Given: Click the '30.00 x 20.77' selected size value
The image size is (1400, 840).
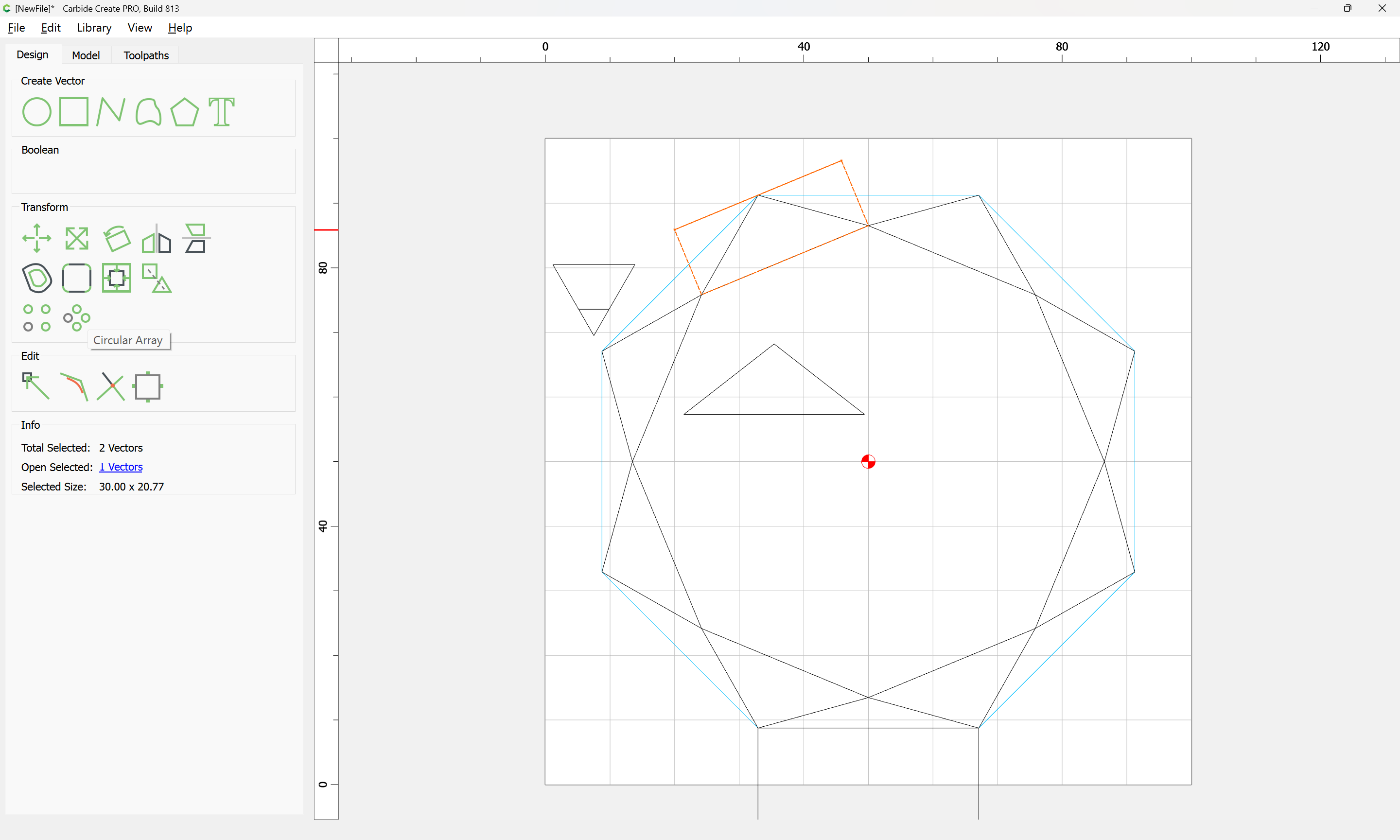Looking at the screenshot, I should 131,487.
